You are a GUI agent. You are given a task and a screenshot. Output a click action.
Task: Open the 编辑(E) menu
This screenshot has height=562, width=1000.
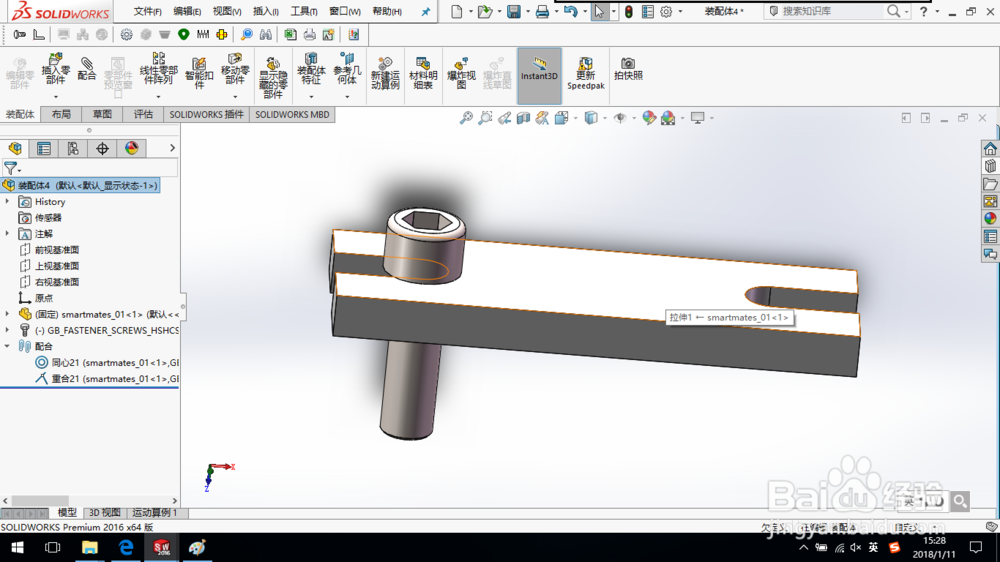pyautogui.click(x=187, y=11)
